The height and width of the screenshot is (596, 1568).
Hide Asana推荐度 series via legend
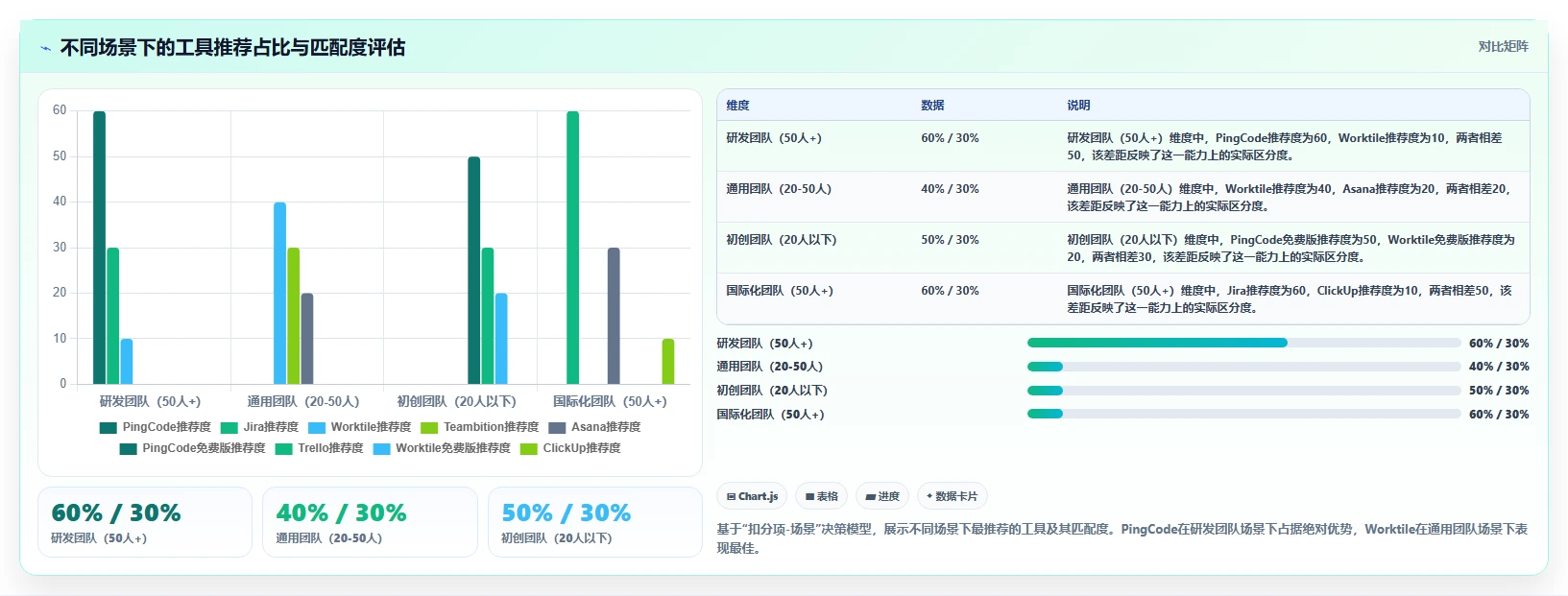pyautogui.click(x=593, y=427)
